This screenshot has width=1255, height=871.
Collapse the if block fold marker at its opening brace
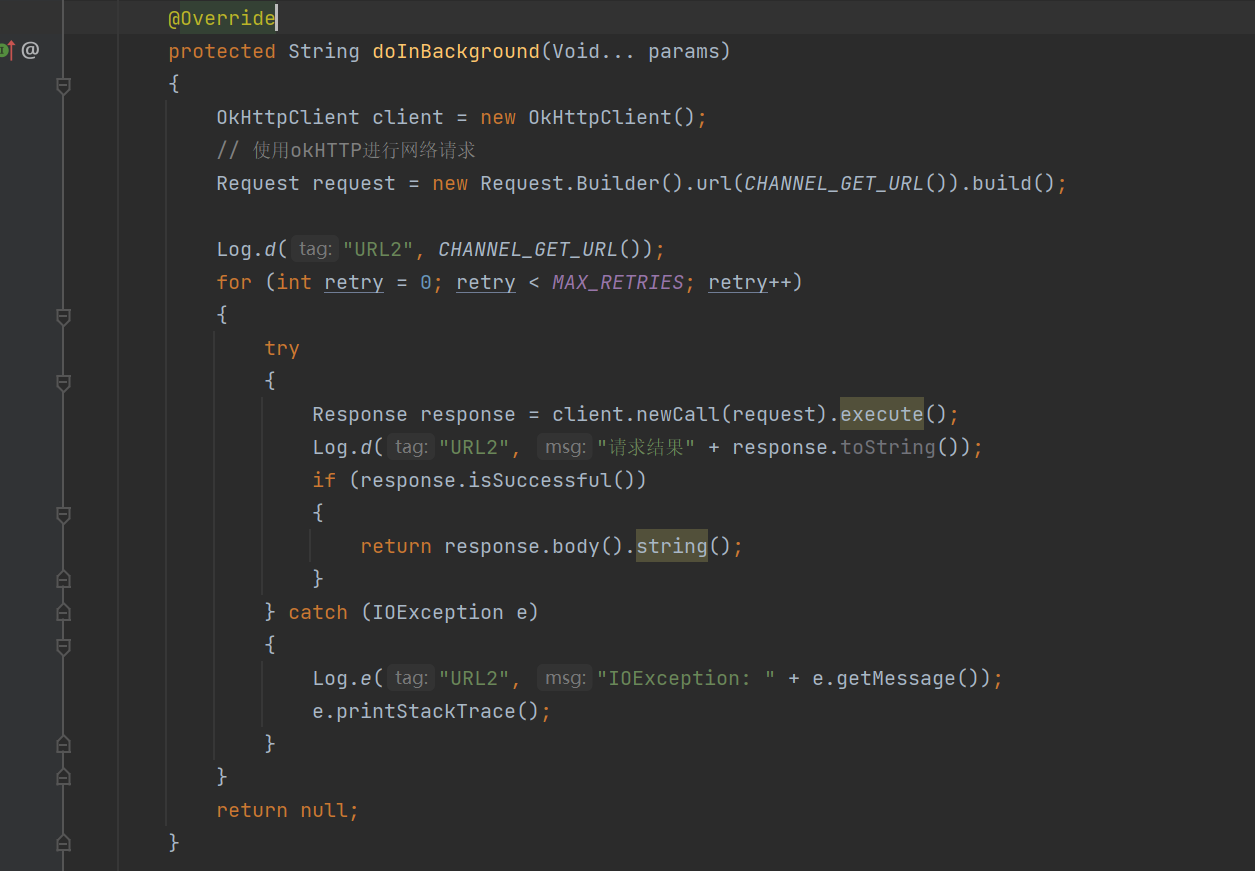pyautogui.click(x=63, y=515)
